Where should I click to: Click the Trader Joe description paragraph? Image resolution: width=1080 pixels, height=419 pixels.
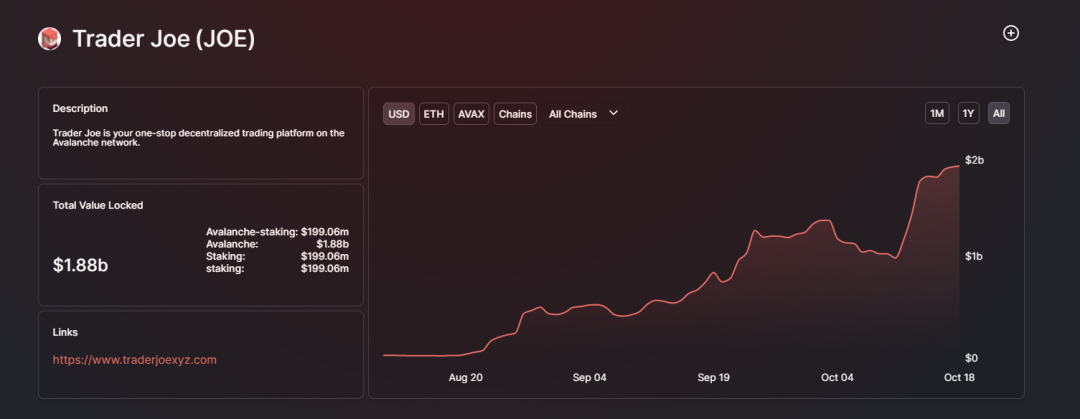tap(198, 138)
